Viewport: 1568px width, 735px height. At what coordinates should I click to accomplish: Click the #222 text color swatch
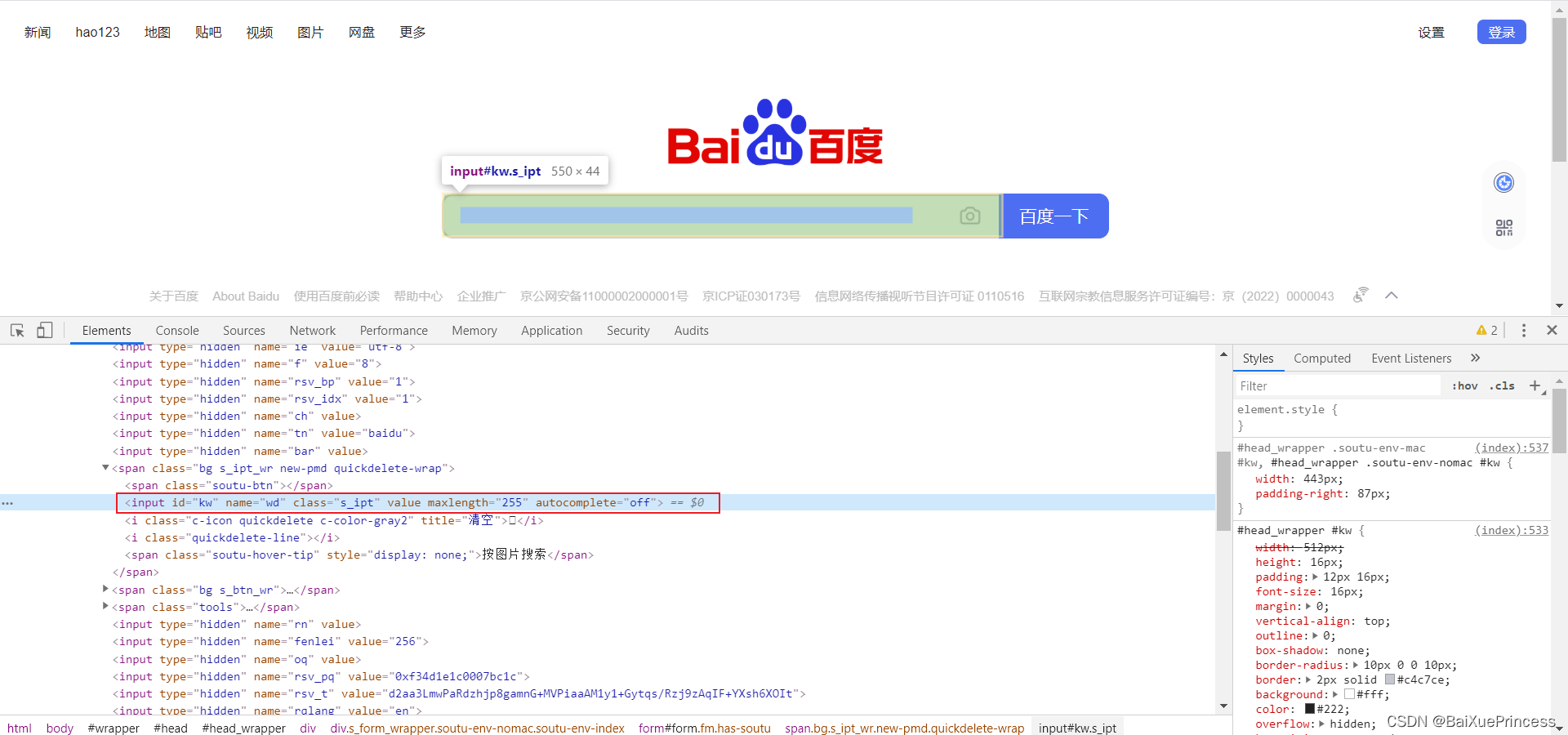[1309, 709]
